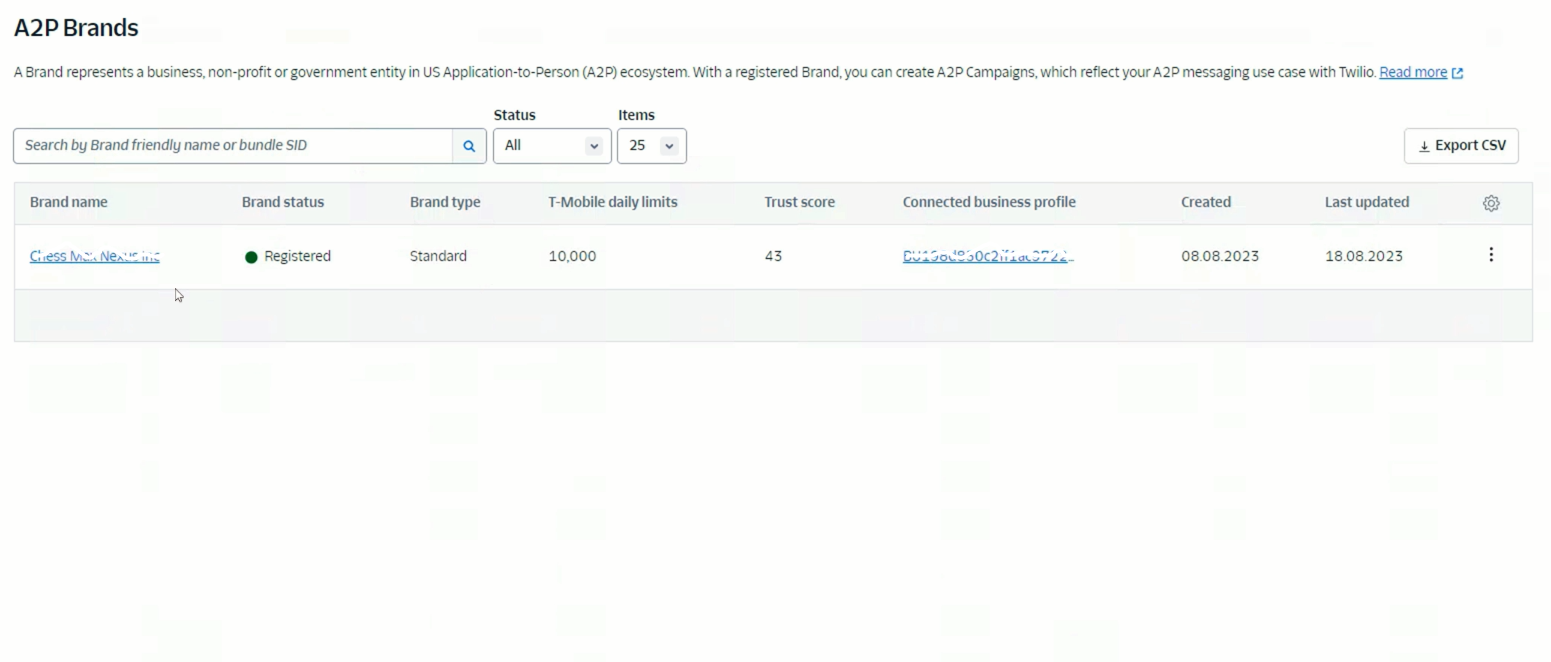Screen dimensions: 1551x662
Task: Click the Brand status column header
Action: (283, 202)
